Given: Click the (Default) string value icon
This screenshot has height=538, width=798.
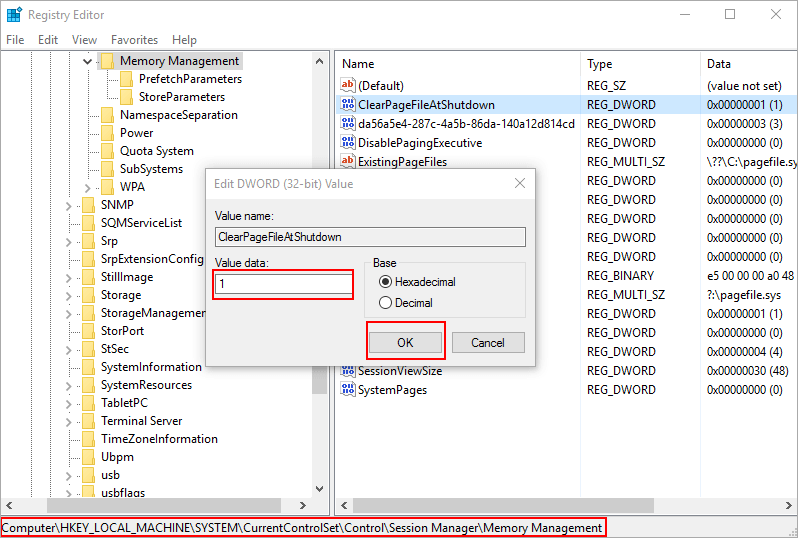Looking at the screenshot, I should click(348, 85).
